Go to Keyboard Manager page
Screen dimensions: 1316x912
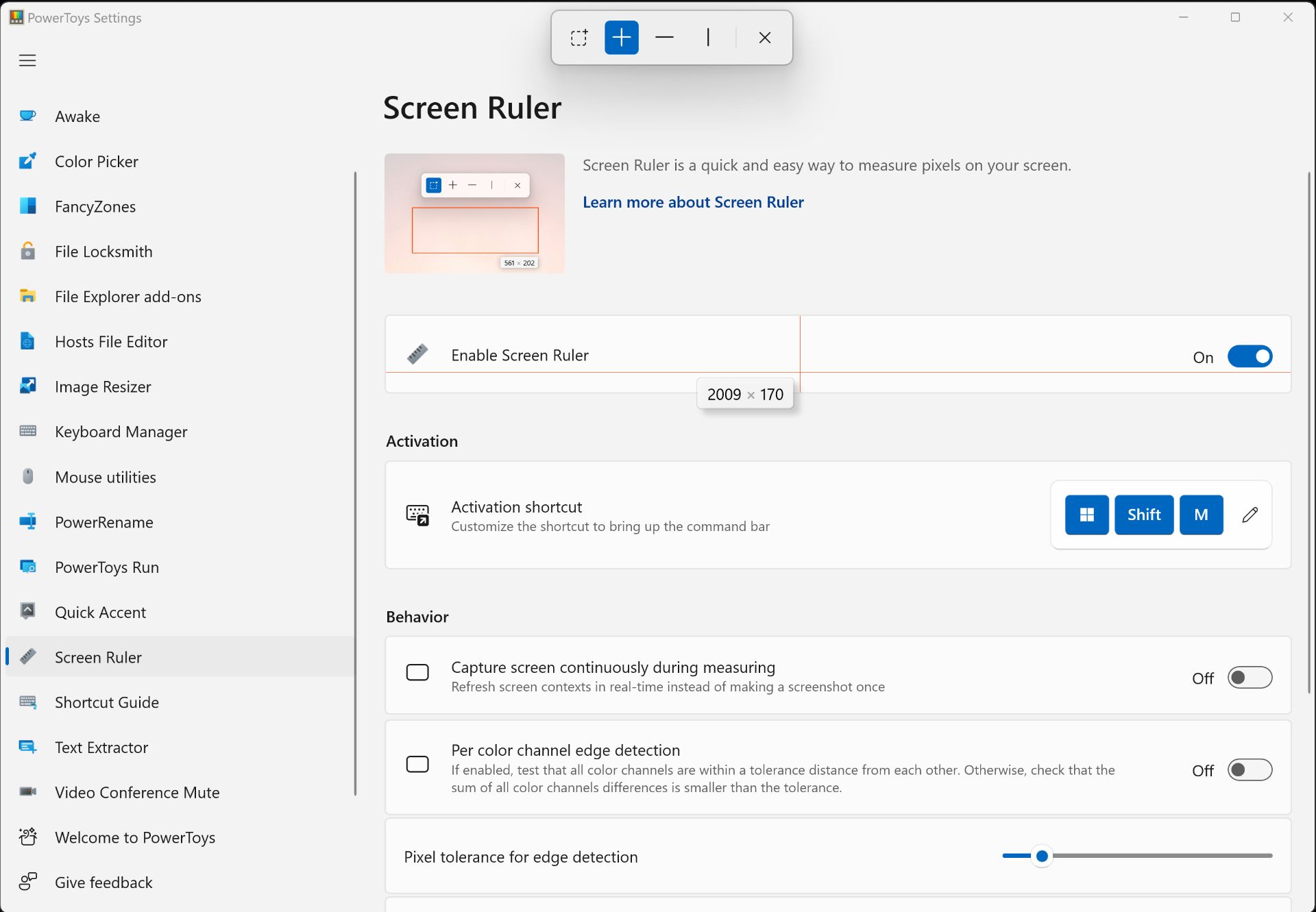click(121, 432)
